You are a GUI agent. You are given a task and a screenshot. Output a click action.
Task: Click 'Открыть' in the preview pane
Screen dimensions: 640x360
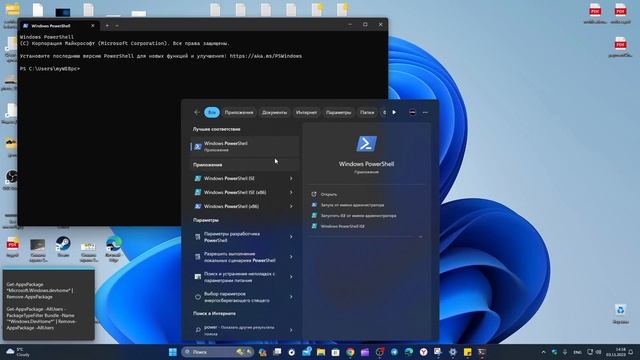click(329, 194)
